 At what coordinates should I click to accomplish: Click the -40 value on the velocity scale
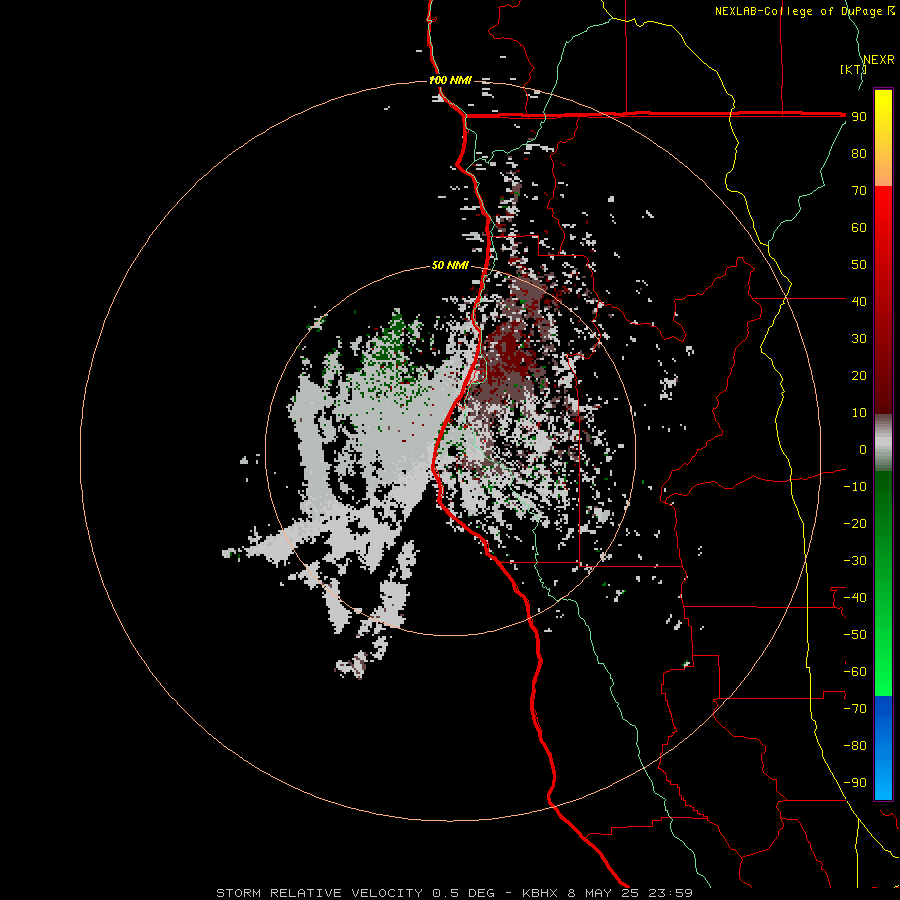(855, 598)
